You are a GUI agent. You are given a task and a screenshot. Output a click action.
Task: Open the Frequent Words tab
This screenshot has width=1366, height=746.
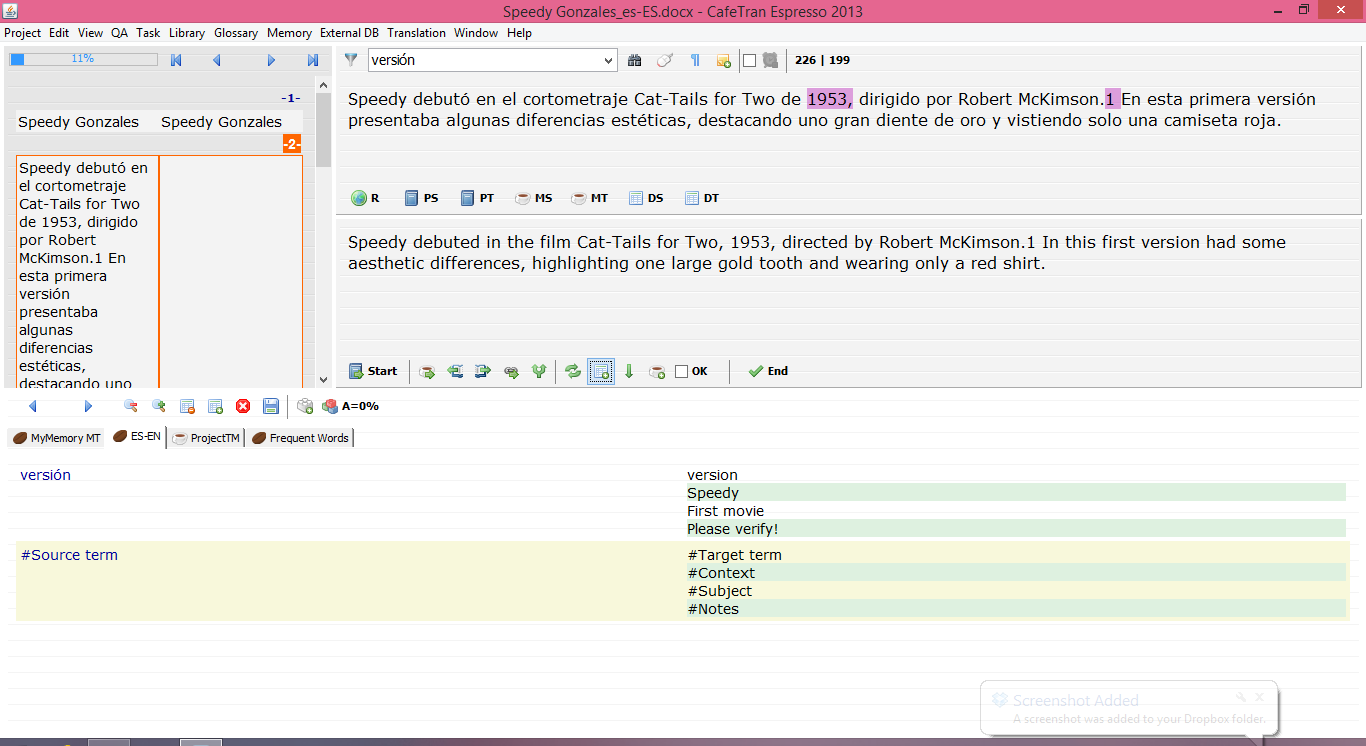click(300, 438)
